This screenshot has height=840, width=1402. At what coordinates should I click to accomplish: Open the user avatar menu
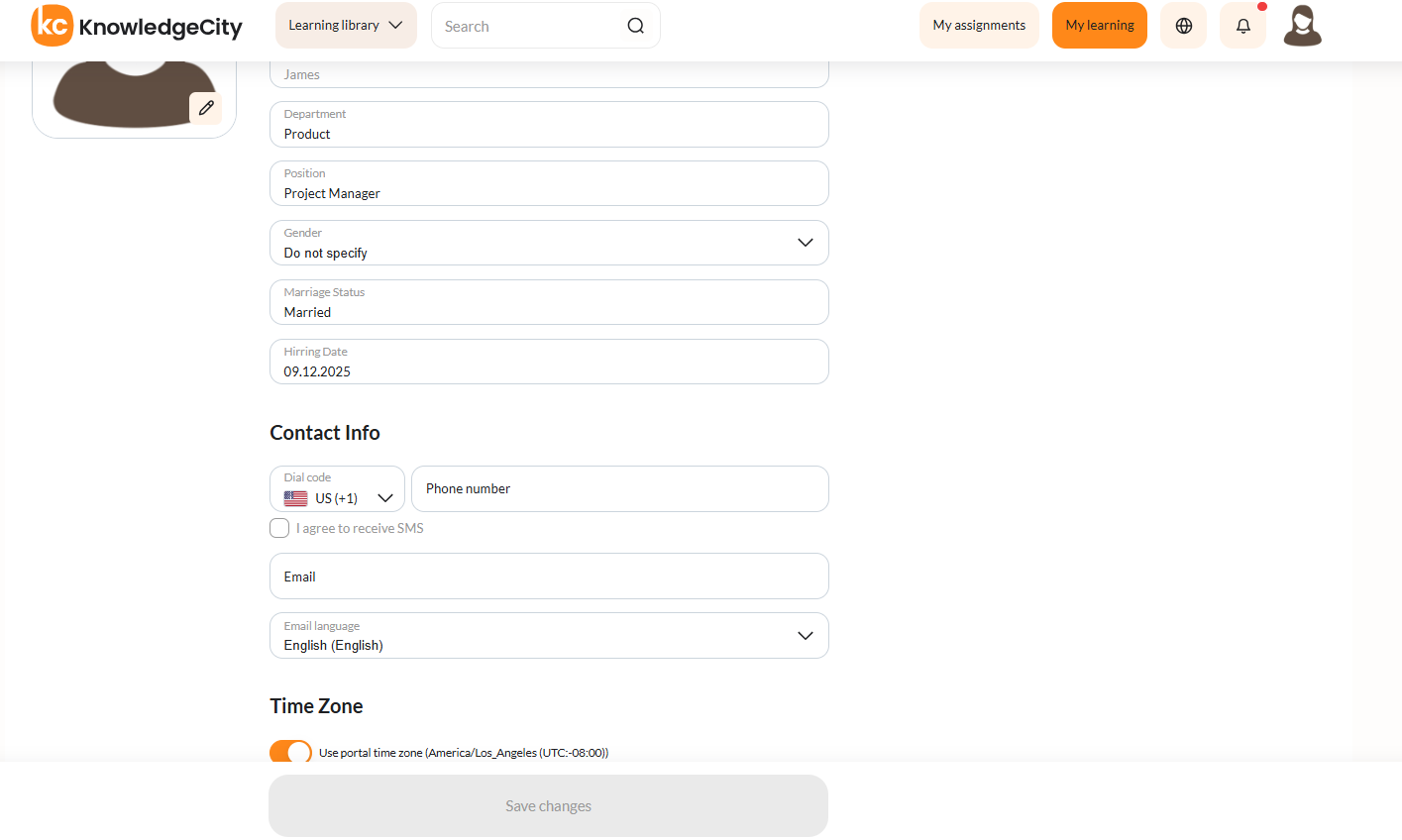click(1303, 26)
